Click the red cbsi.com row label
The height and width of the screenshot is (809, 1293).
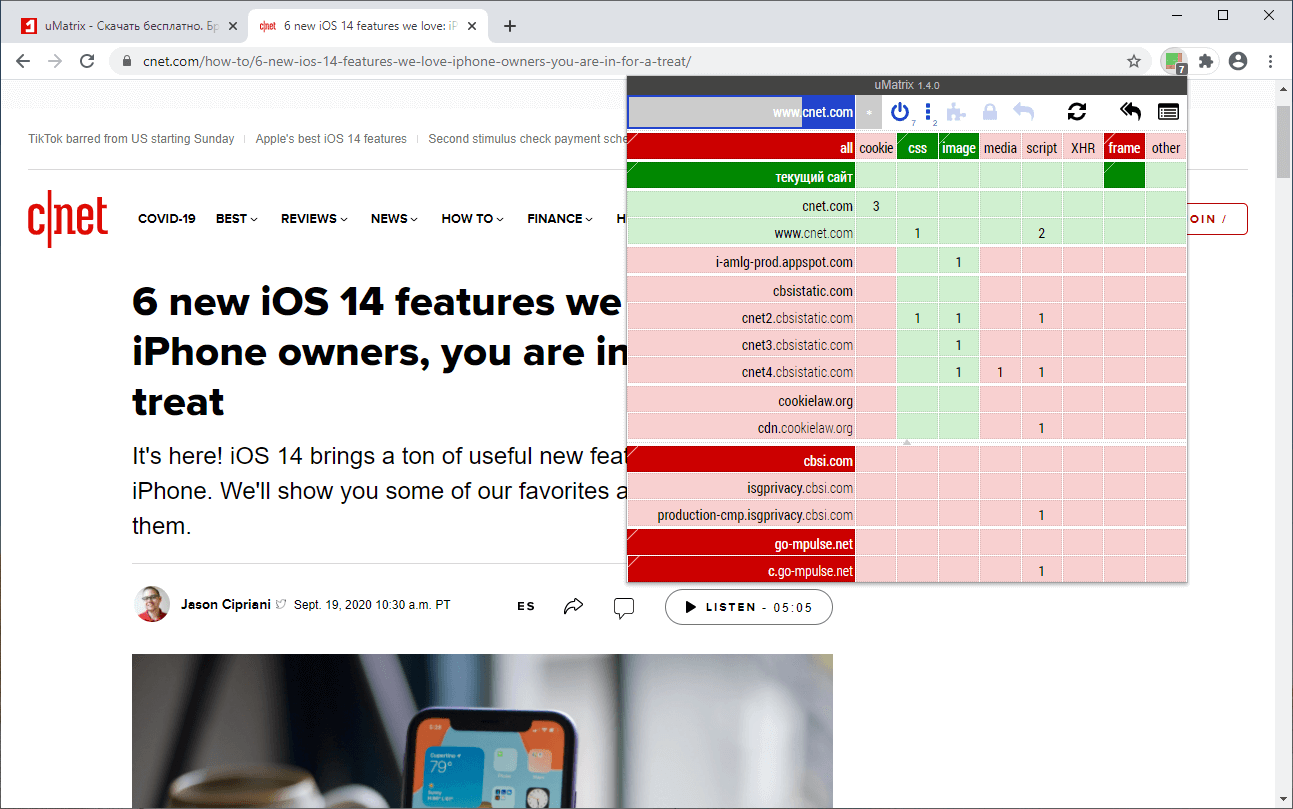click(741, 461)
